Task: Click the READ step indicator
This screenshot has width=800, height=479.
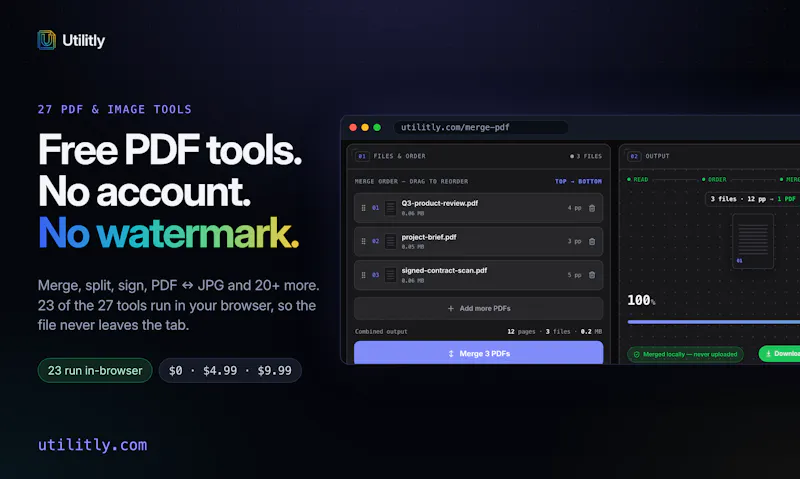Action: coord(637,180)
